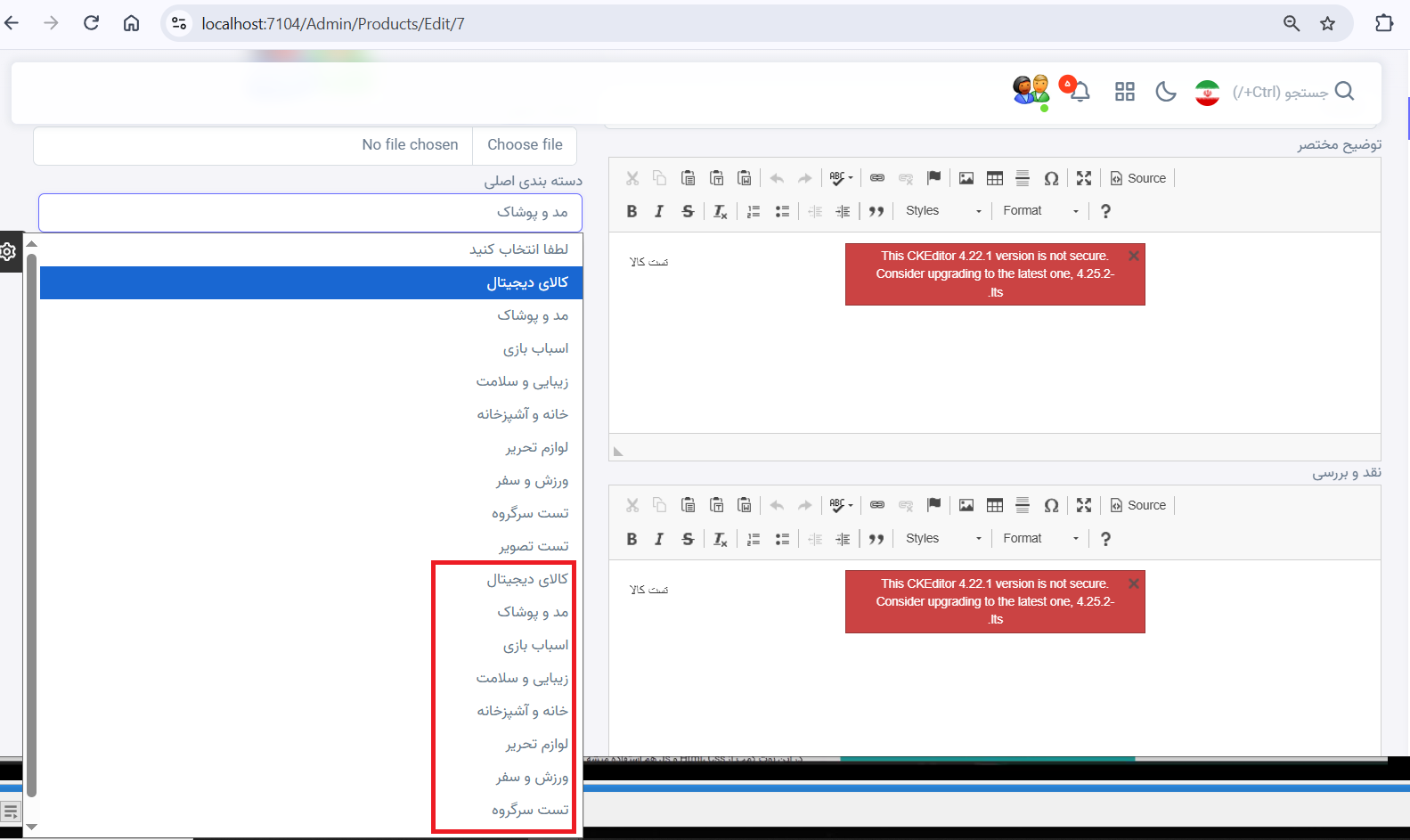Insert a table in the نقد و بررسی editor
This screenshot has height=840, width=1410.
tap(995, 505)
